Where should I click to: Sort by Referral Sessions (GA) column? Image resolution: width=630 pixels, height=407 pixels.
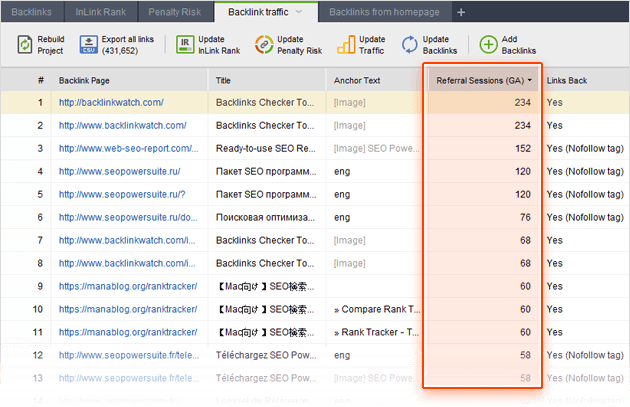click(484, 79)
